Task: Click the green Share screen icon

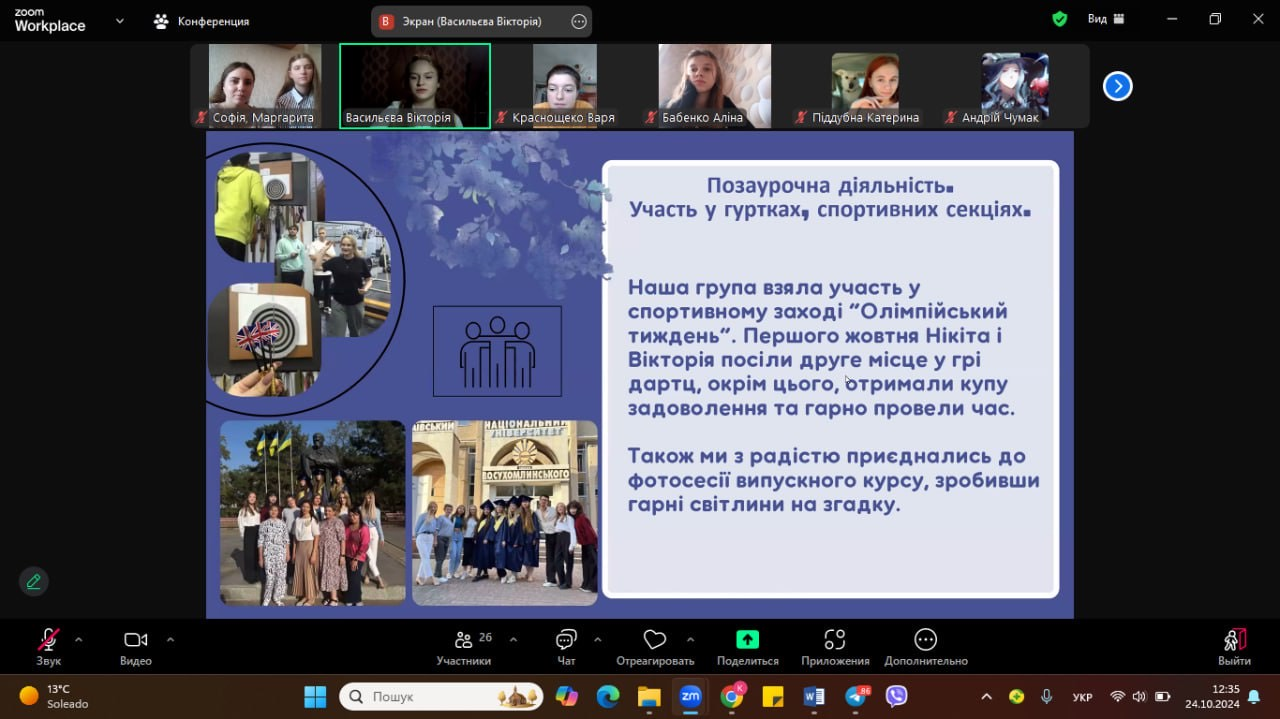Action: click(x=747, y=640)
